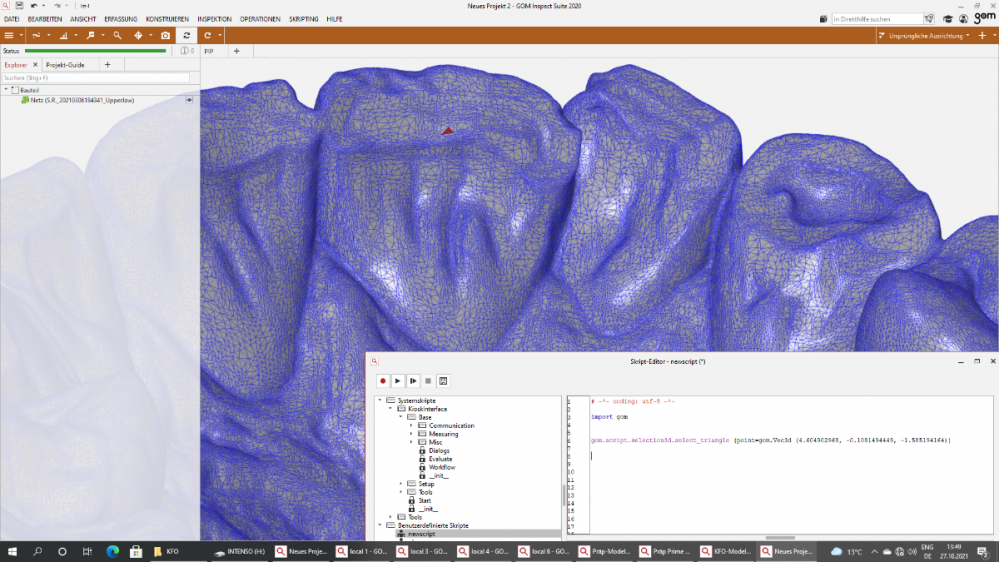Collapse the Bauteil tree node
The height and width of the screenshot is (562, 999).
coord(5,90)
